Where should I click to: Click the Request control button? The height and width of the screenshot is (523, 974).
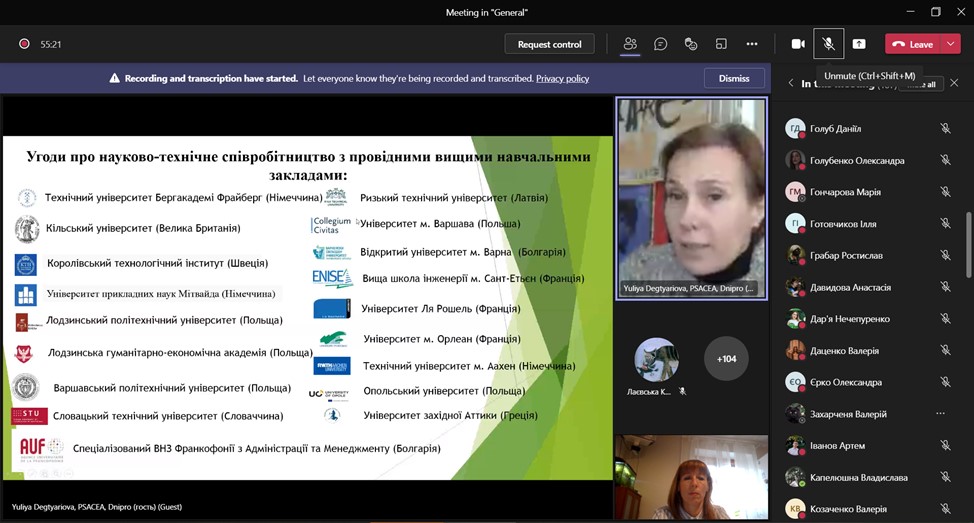click(x=549, y=44)
